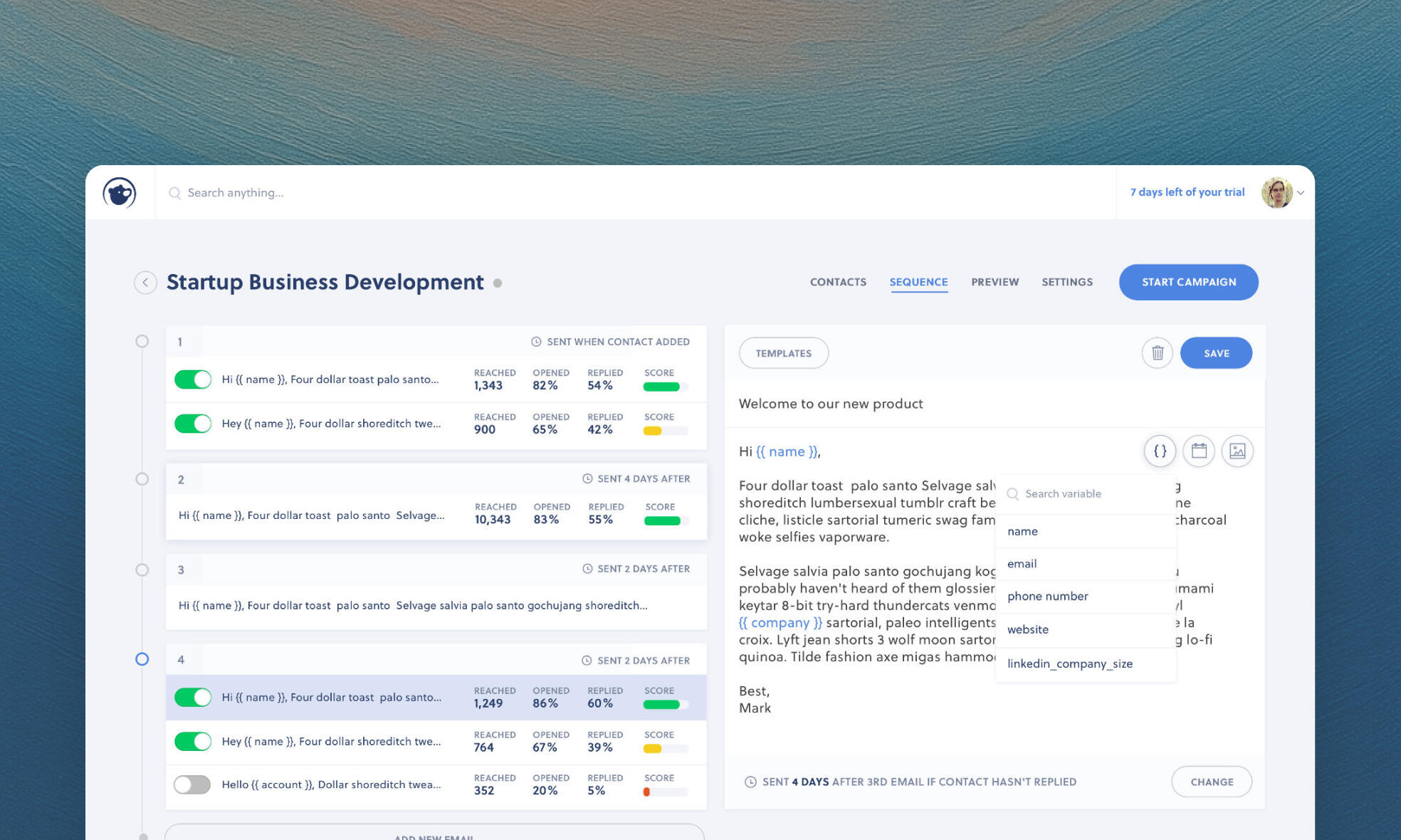Click the trash delete icon
Viewport: 1401px width, 840px height.
pos(1157,353)
